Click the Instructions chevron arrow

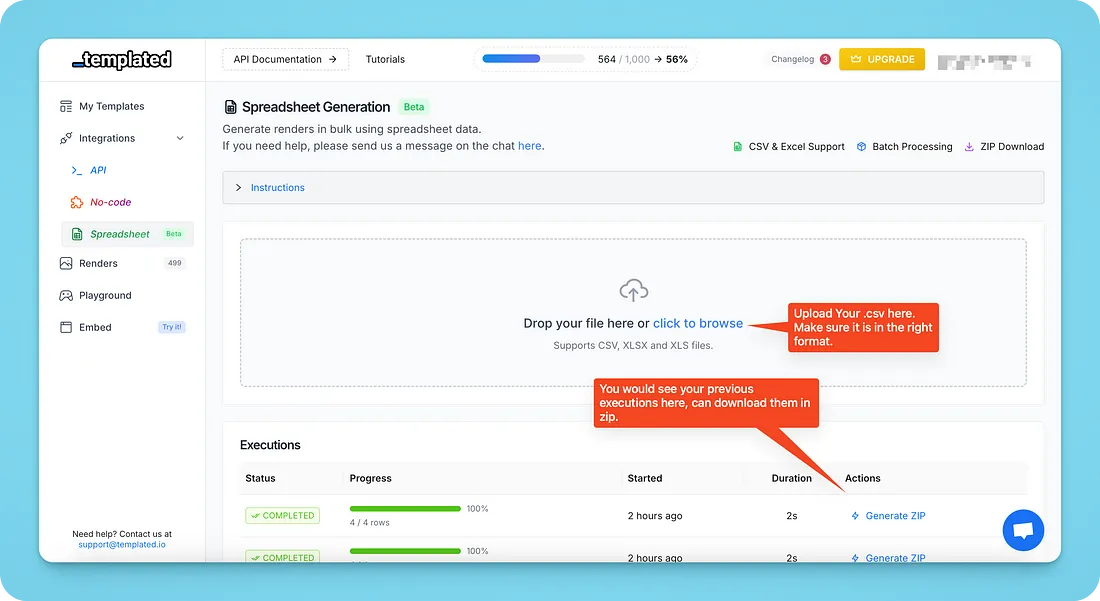coord(239,188)
